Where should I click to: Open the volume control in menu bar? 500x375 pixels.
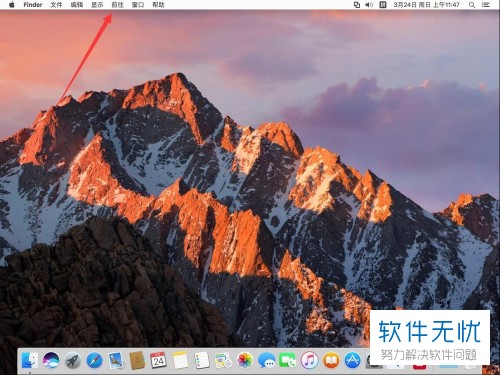369,5
